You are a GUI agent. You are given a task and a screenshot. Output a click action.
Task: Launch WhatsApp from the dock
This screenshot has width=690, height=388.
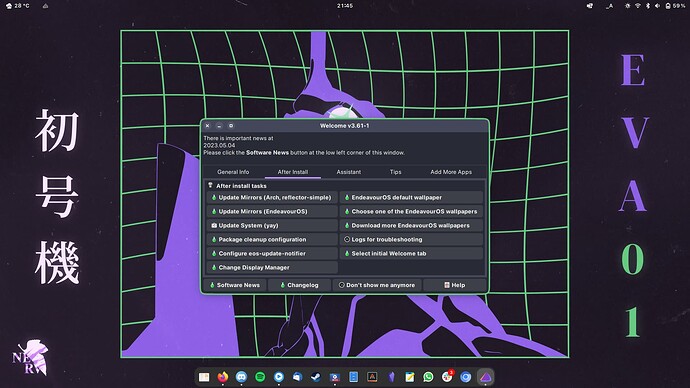click(x=428, y=377)
